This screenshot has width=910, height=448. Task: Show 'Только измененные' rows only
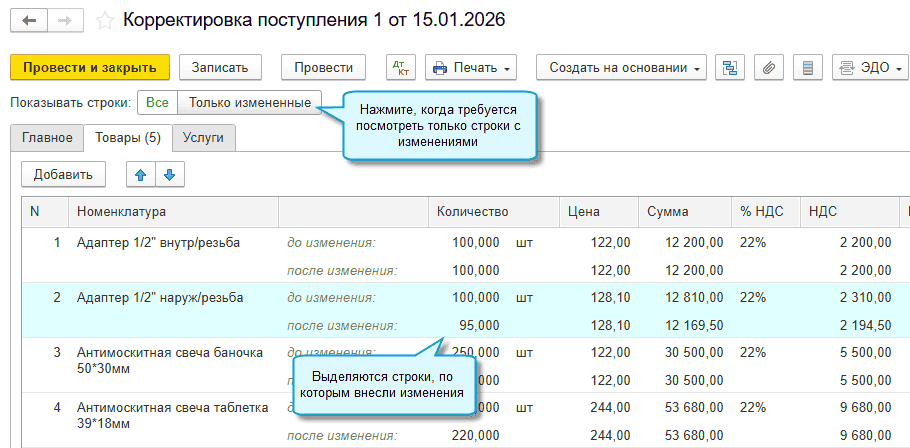pos(249,103)
